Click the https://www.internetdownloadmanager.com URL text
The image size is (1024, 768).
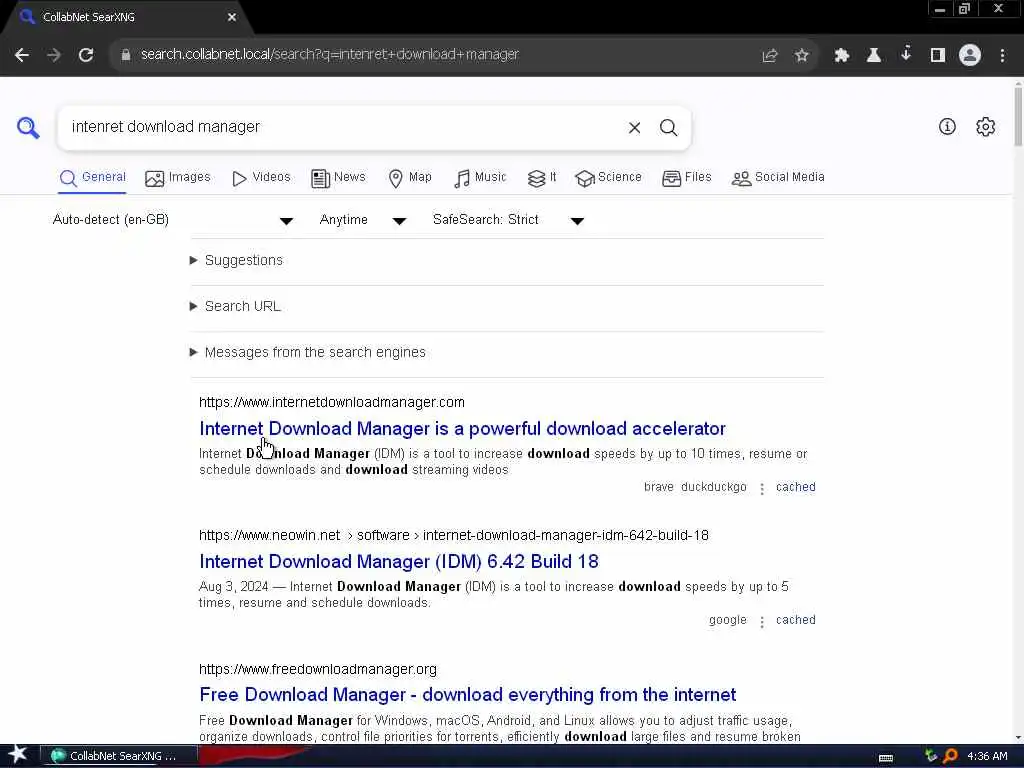[x=332, y=402]
